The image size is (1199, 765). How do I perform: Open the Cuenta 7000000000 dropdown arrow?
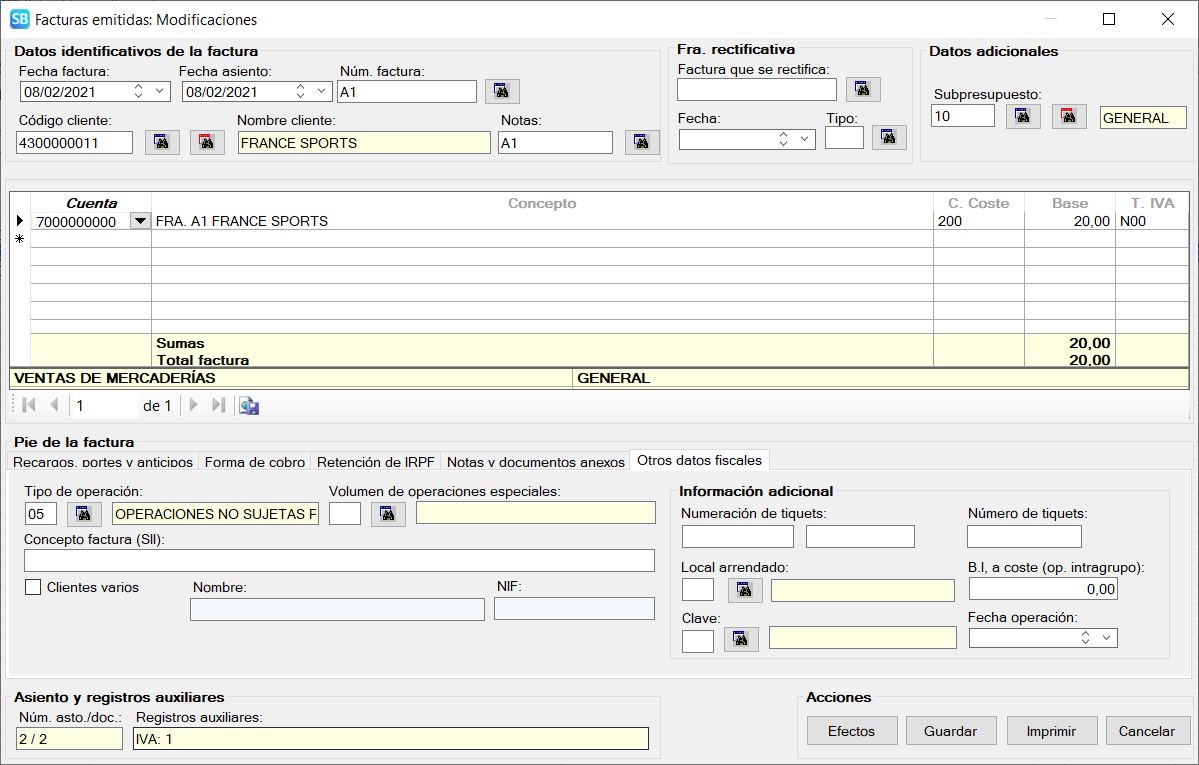click(x=140, y=221)
